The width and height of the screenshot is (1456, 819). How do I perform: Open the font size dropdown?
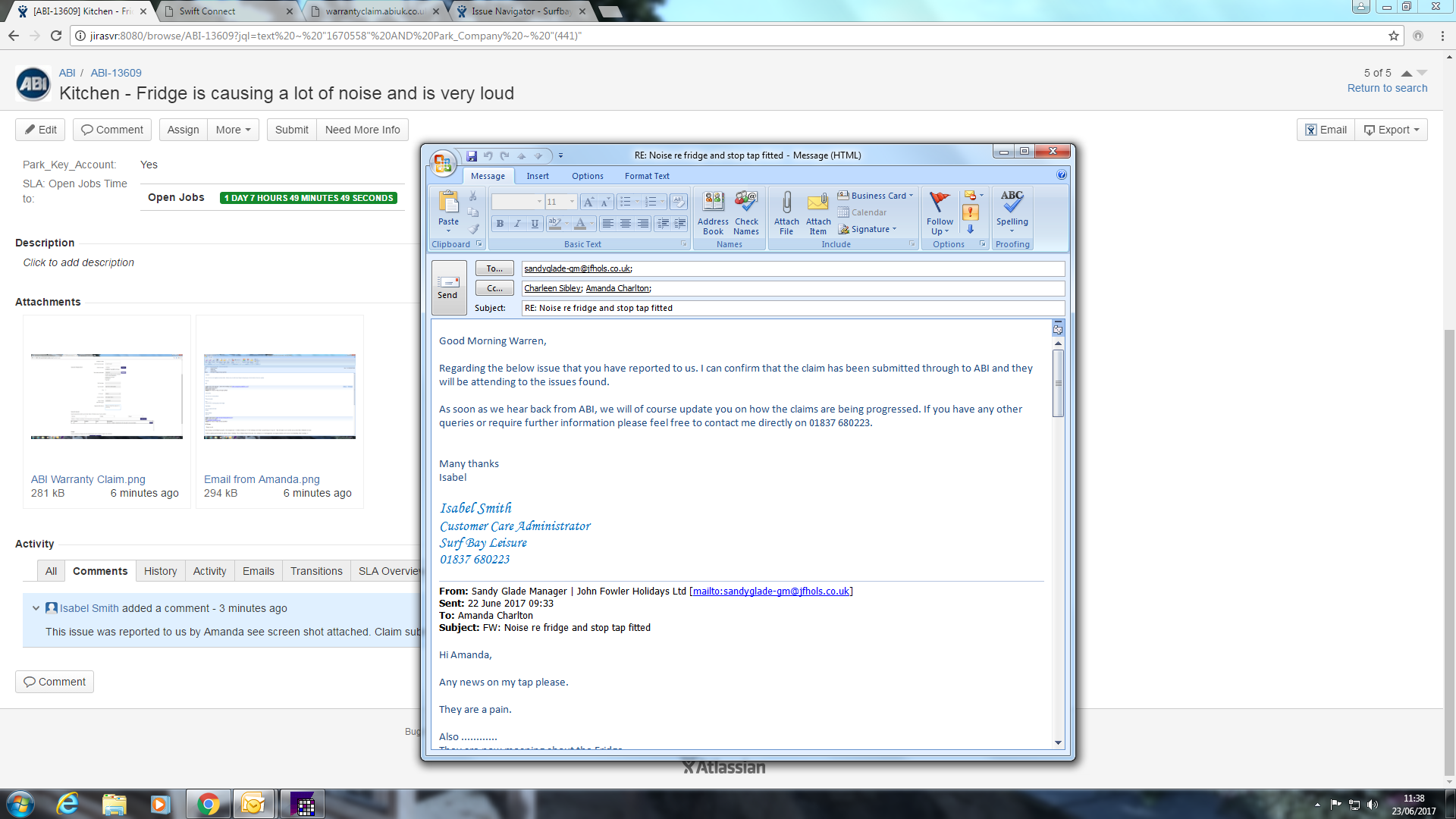click(x=572, y=202)
